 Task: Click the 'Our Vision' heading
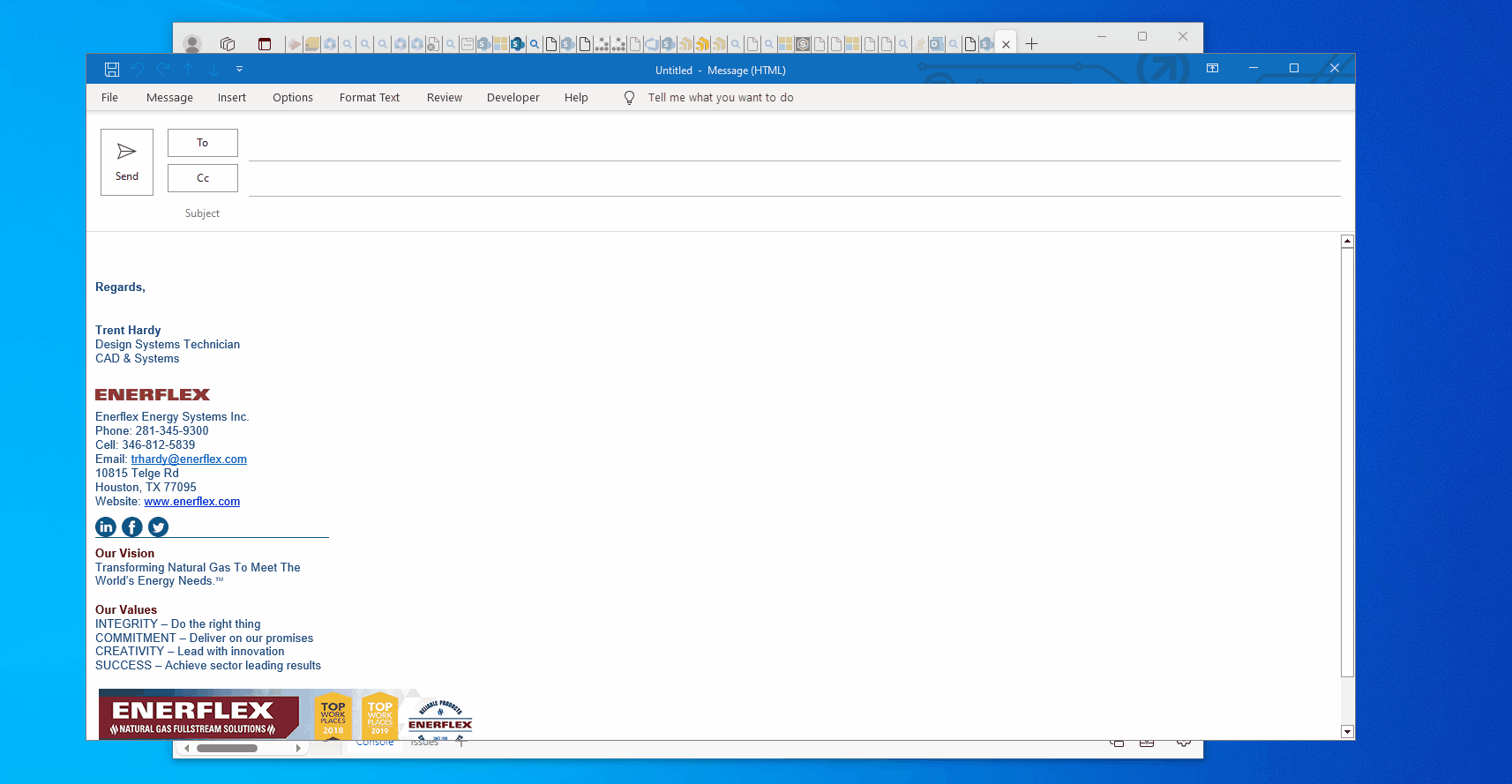(x=124, y=554)
